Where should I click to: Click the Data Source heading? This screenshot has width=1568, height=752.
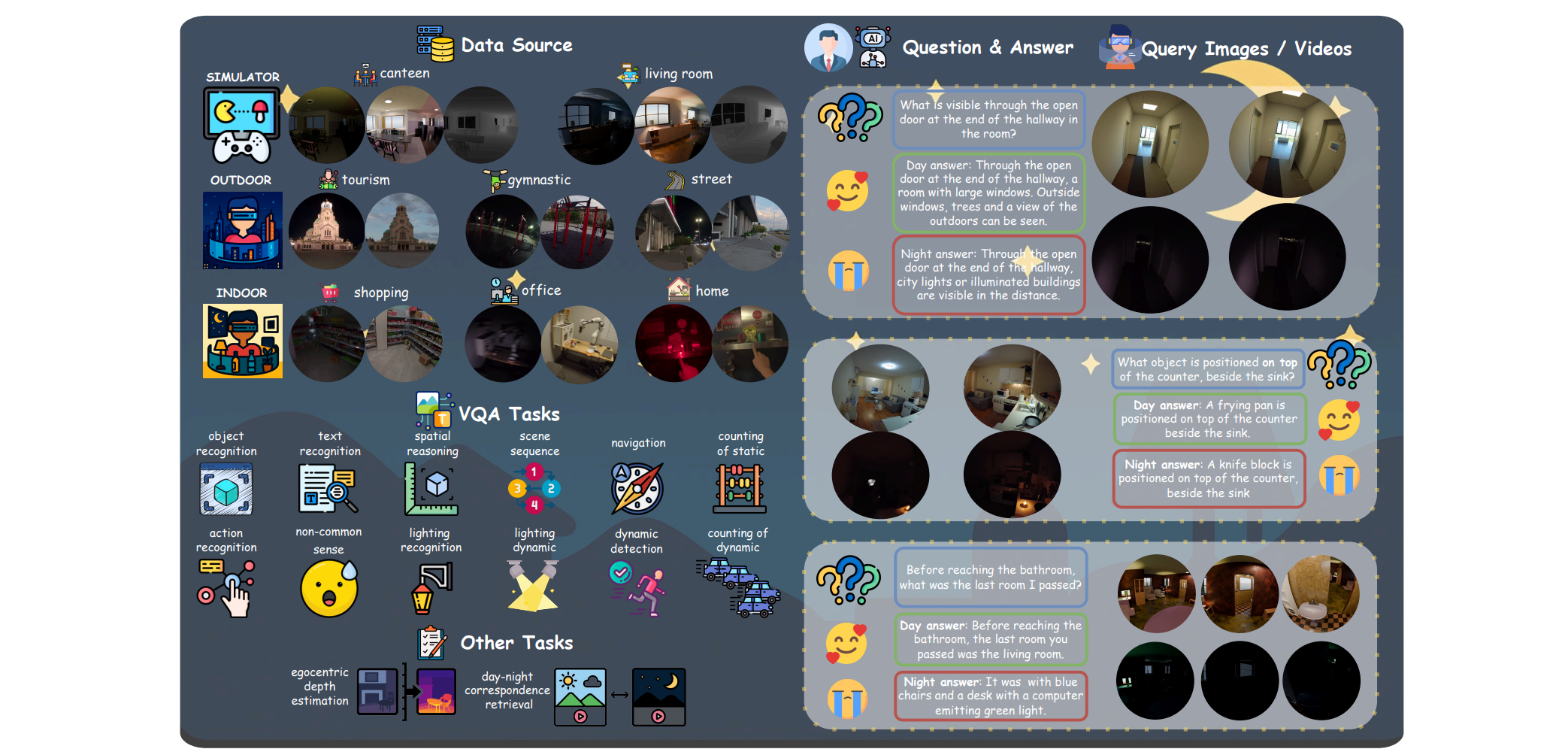point(516,45)
